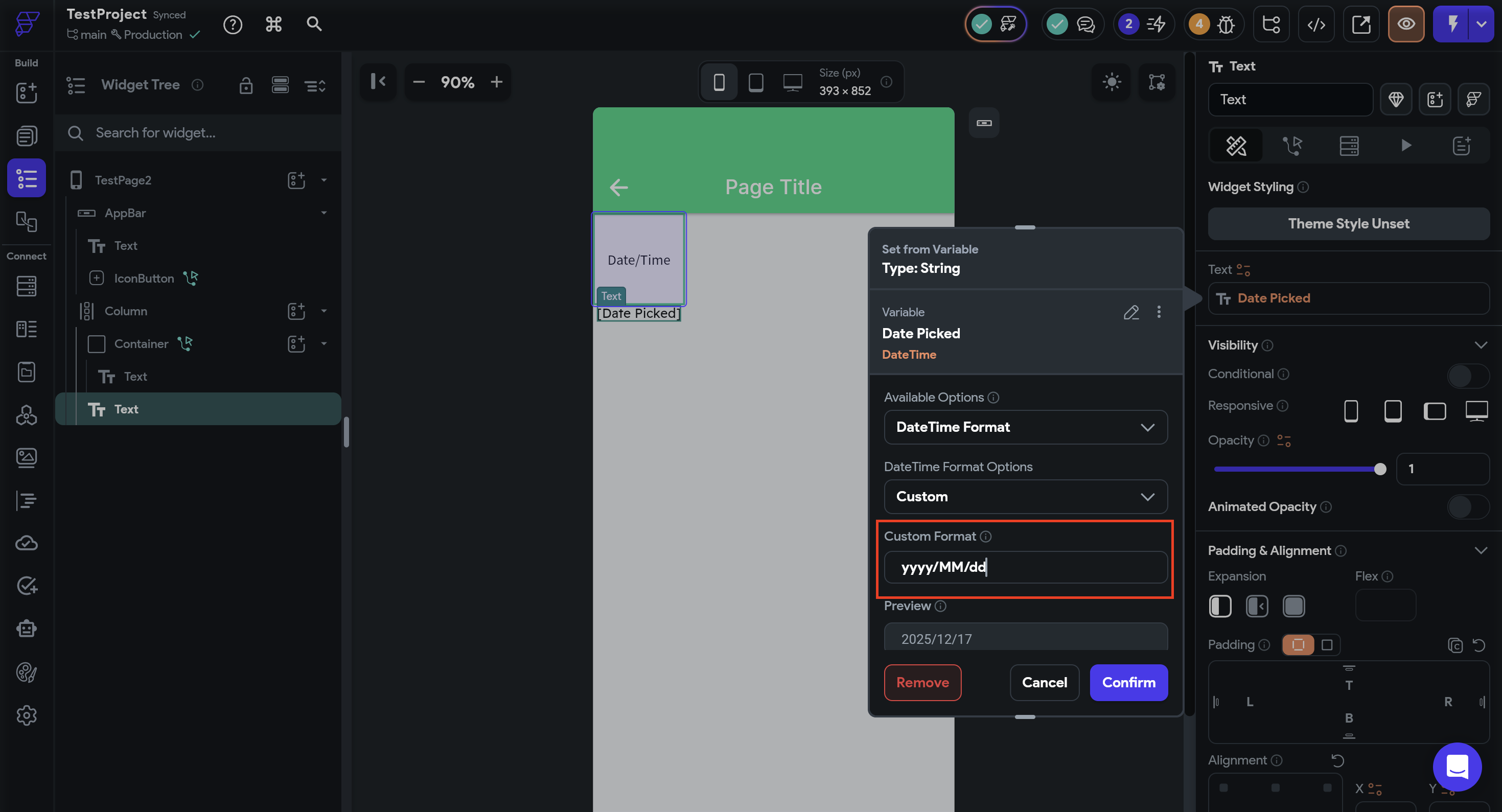
Task: Open the View Code icon
Action: click(x=1316, y=25)
